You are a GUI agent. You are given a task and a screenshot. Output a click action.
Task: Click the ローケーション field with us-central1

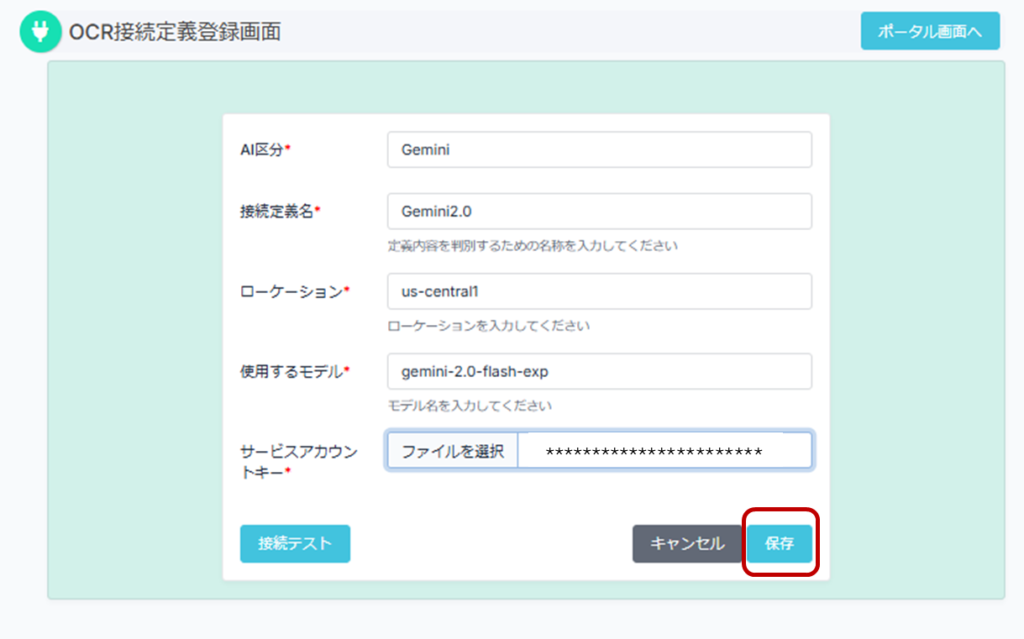[x=600, y=291]
